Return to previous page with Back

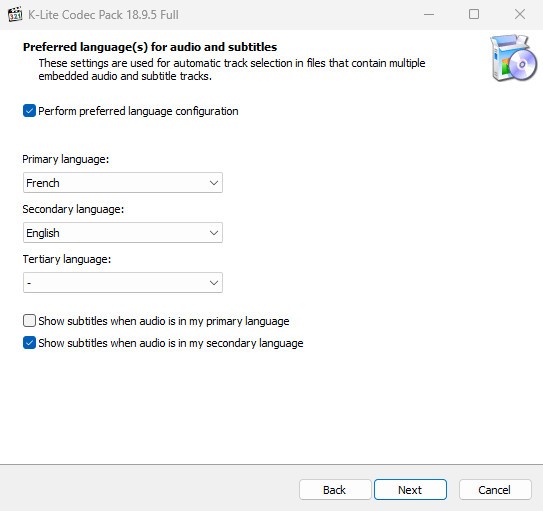pyautogui.click(x=335, y=490)
